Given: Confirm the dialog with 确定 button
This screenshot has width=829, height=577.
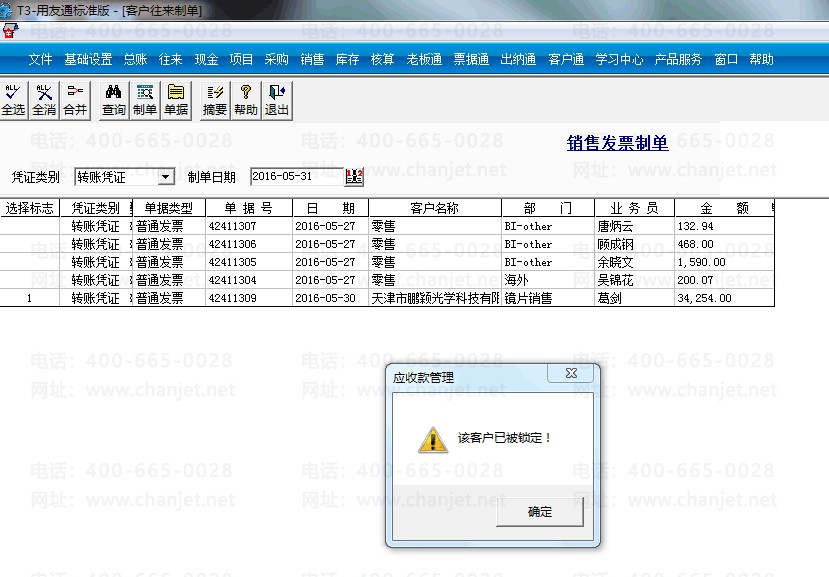Looking at the screenshot, I should coord(540,511).
